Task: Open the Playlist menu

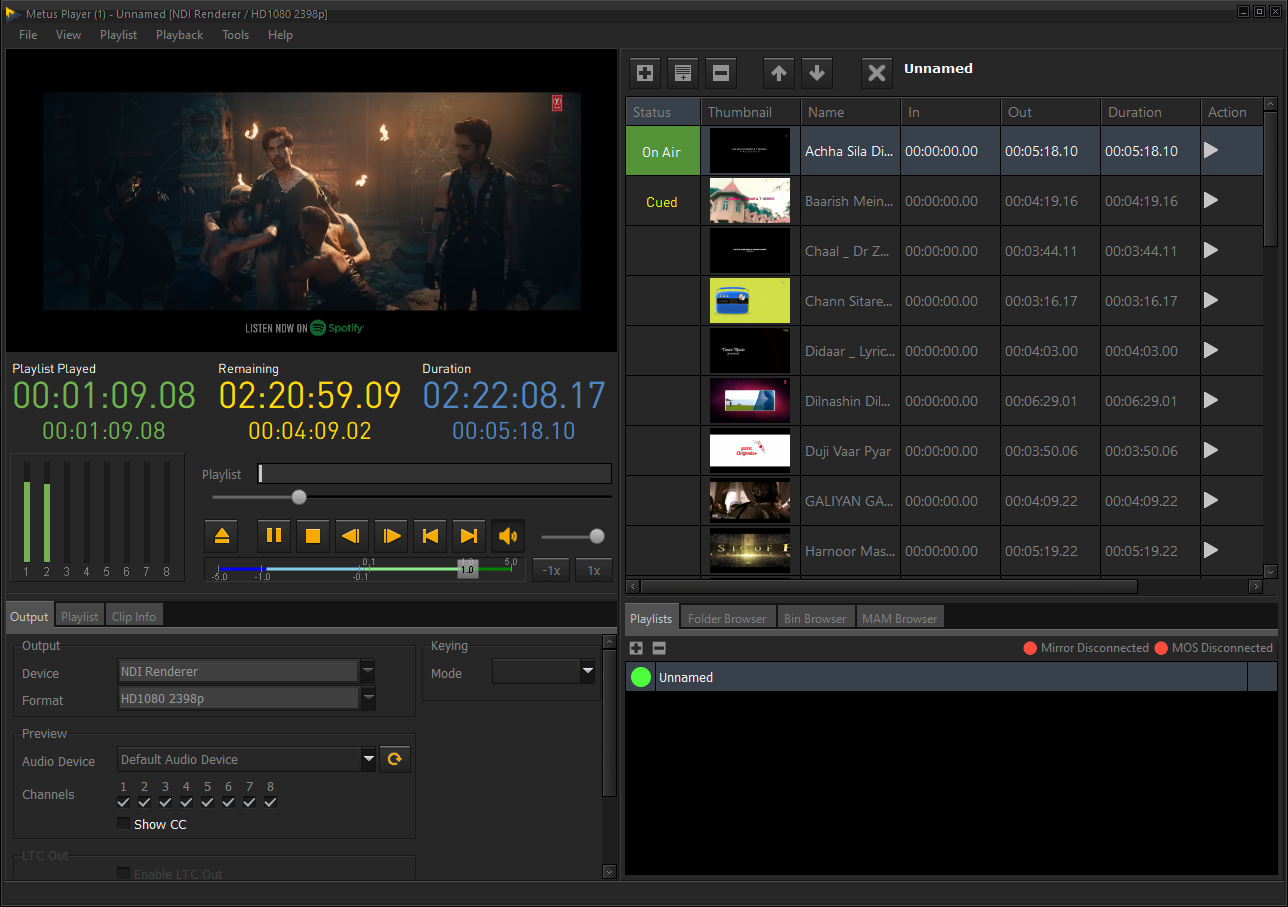Action: (118, 34)
